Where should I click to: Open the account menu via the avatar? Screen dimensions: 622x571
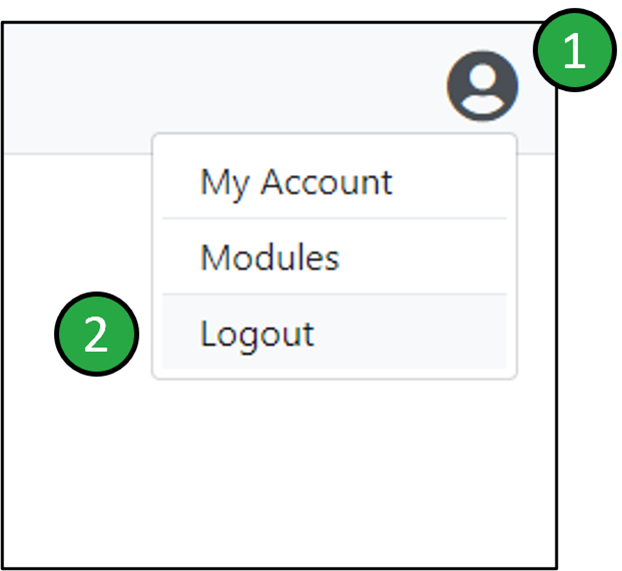tap(482, 86)
